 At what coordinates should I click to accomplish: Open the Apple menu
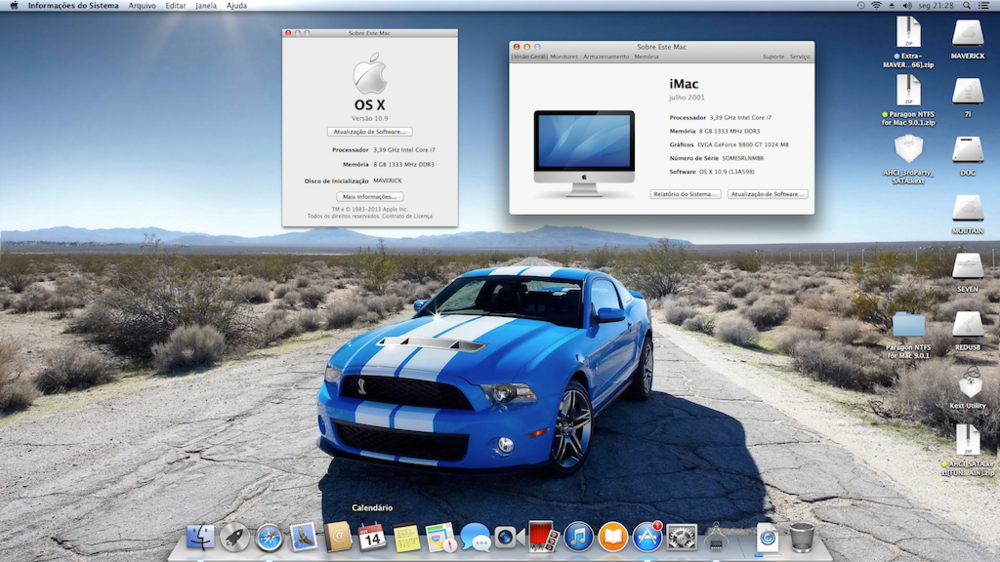pyautogui.click(x=13, y=6)
